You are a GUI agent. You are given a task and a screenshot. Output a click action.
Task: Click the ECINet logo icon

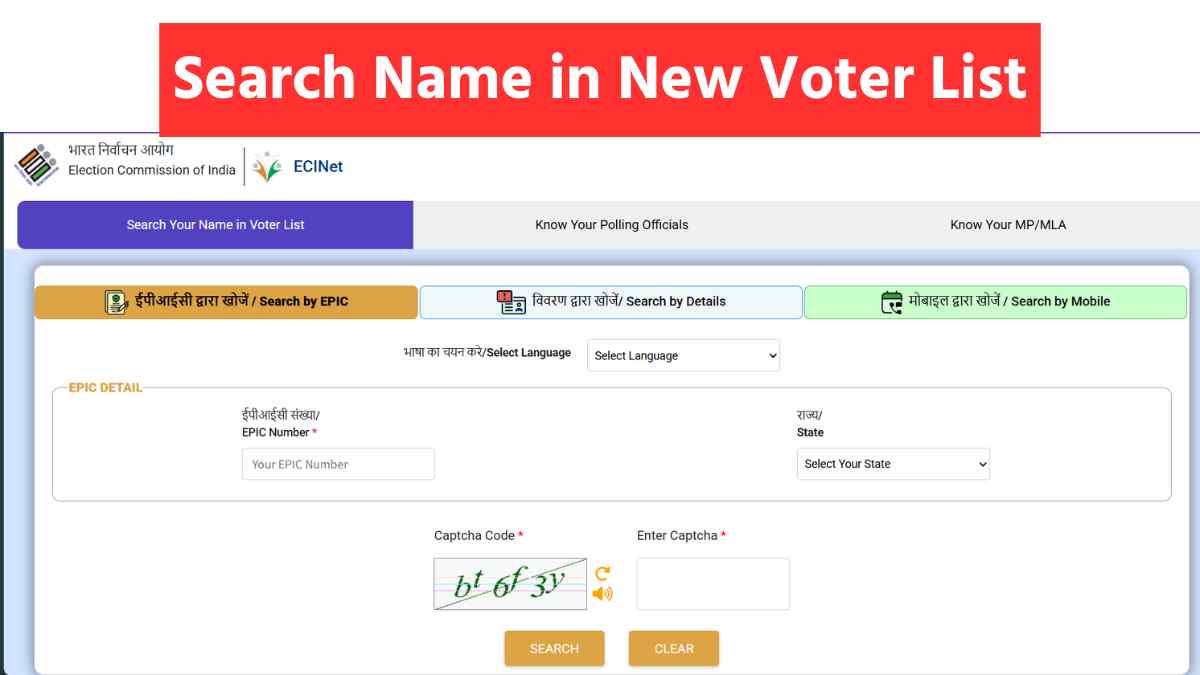[267, 166]
